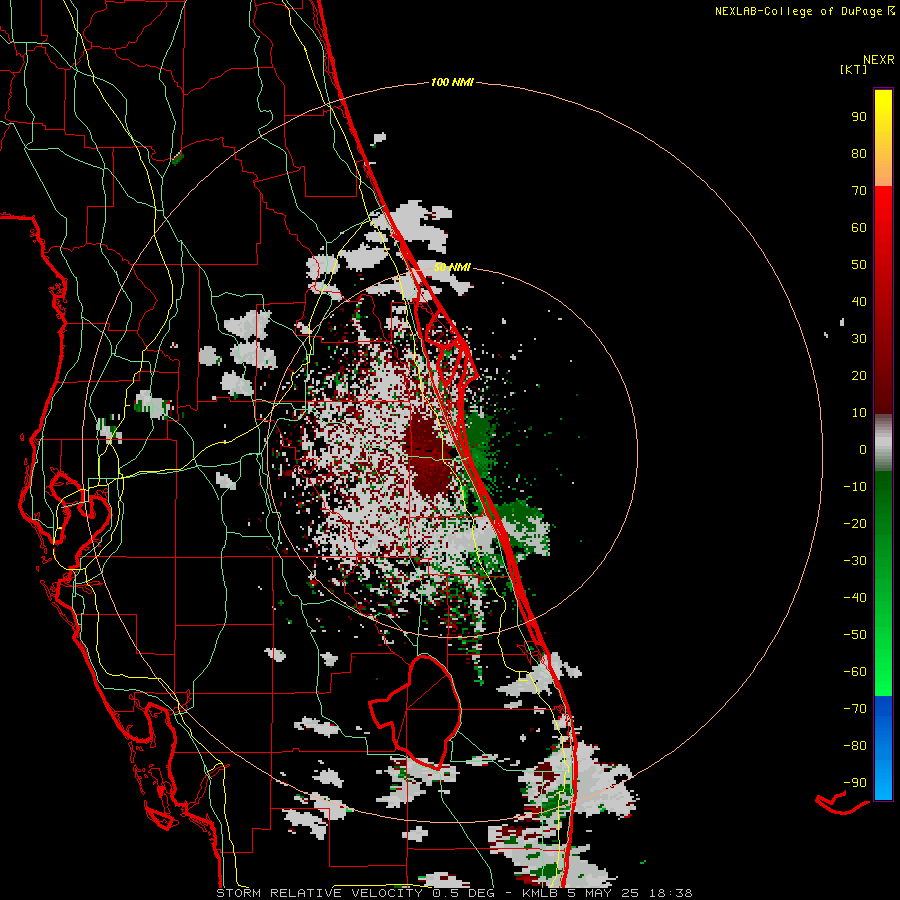Click inside the Lake Okeechobee outline
Image resolution: width=900 pixels, height=900 pixels.
(x=425, y=712)
